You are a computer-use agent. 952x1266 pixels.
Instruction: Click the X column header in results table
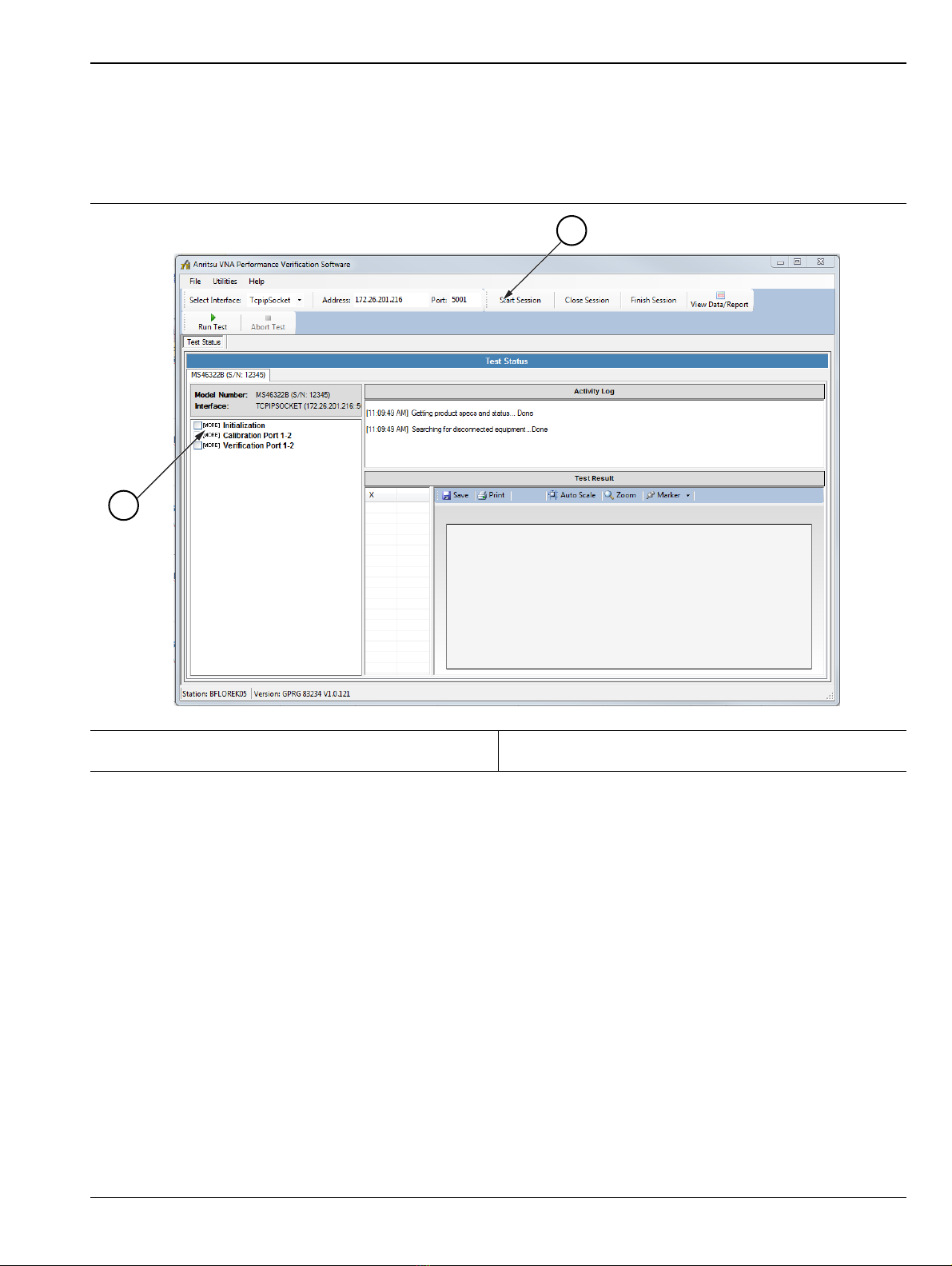(x=381, y=495)
